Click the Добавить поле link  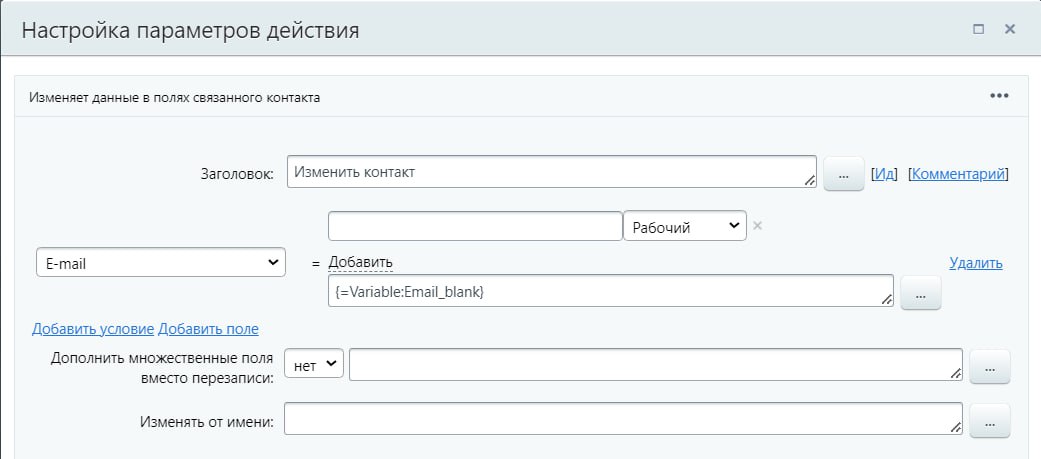[208, 329]
